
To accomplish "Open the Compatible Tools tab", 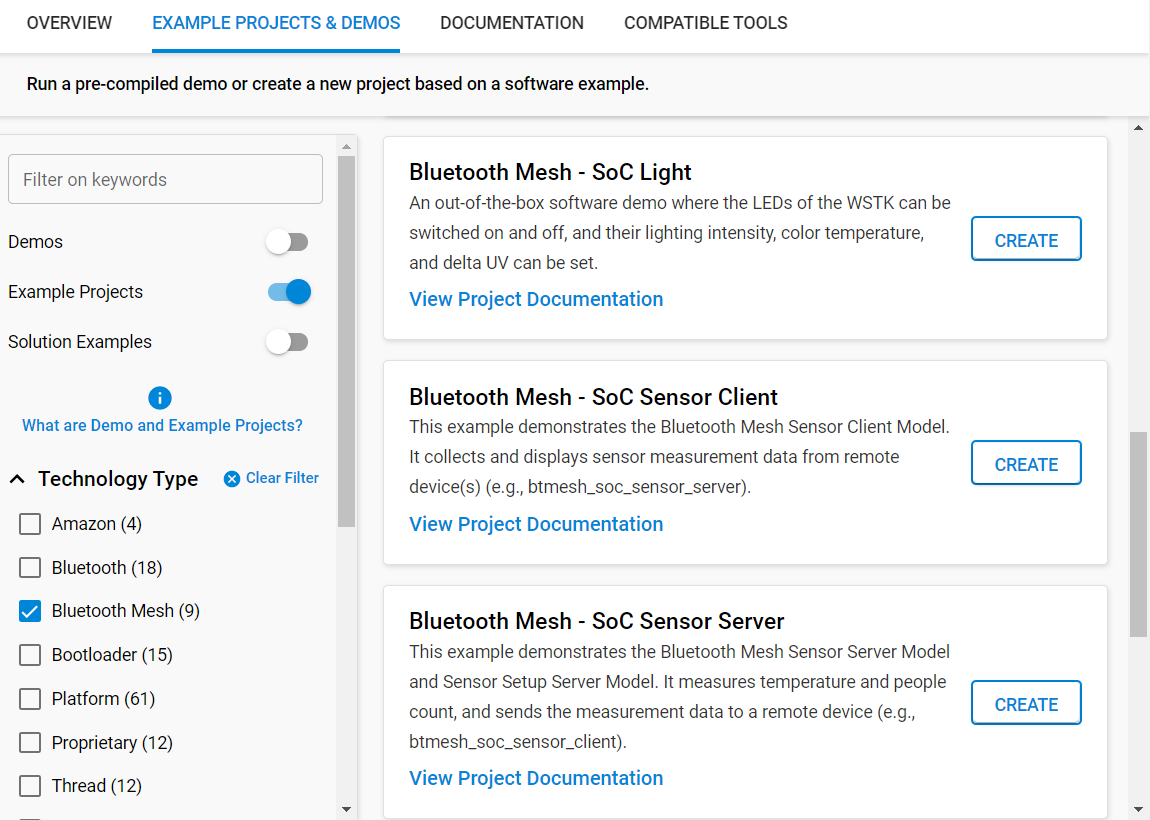I will 706,23.
